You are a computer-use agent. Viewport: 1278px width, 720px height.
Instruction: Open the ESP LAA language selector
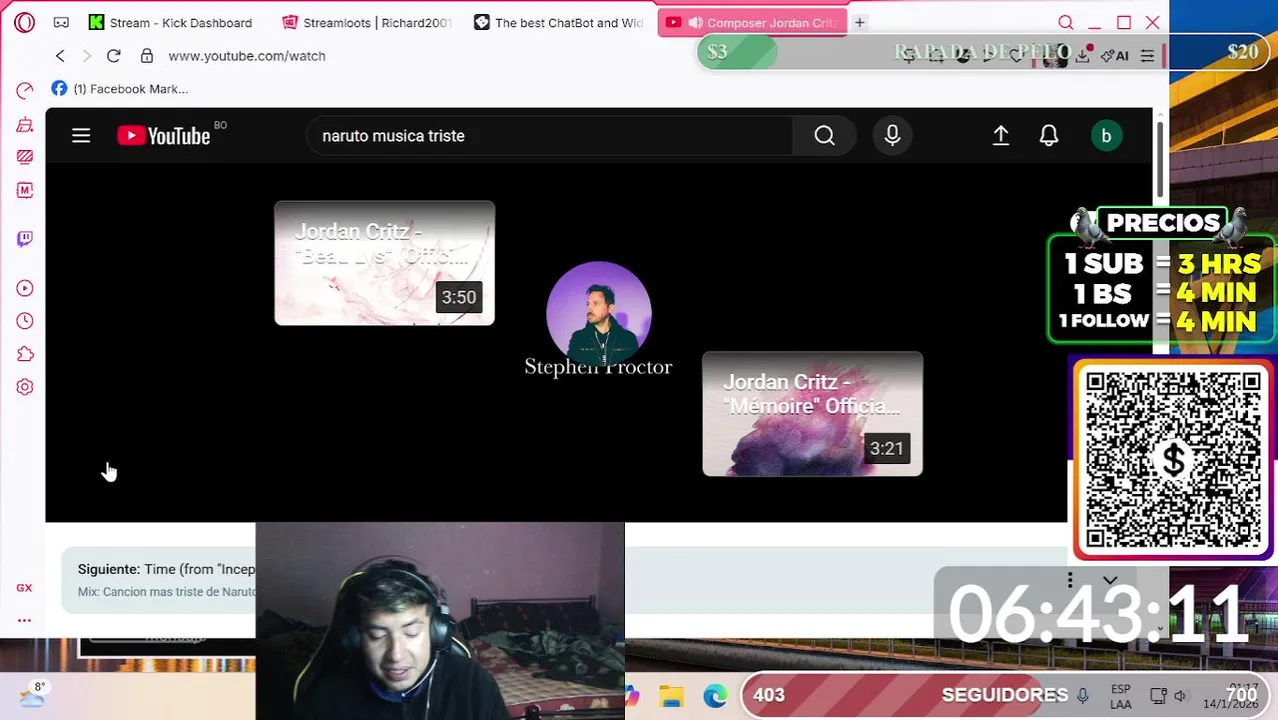[x=1121, y=696]
